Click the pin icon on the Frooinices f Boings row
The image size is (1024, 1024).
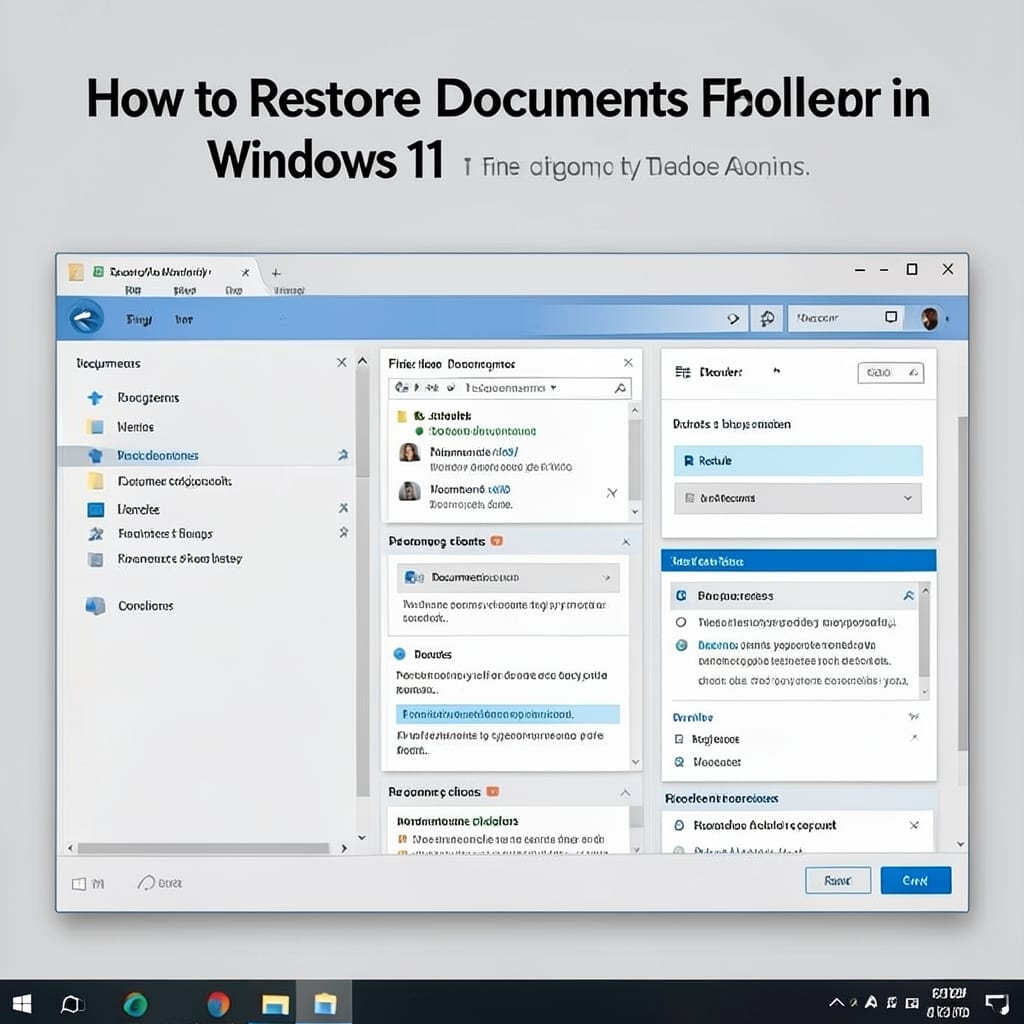(x=344, y=532)
